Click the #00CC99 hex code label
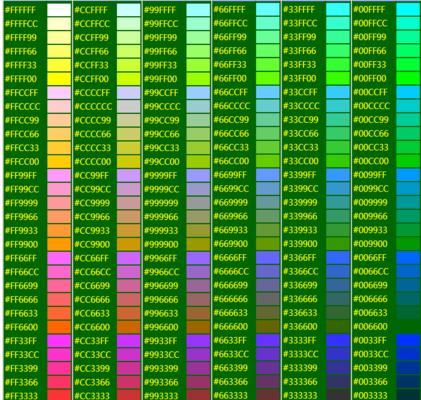The height and width of the screenshot is (400, 421). click(x=371, y=120)
